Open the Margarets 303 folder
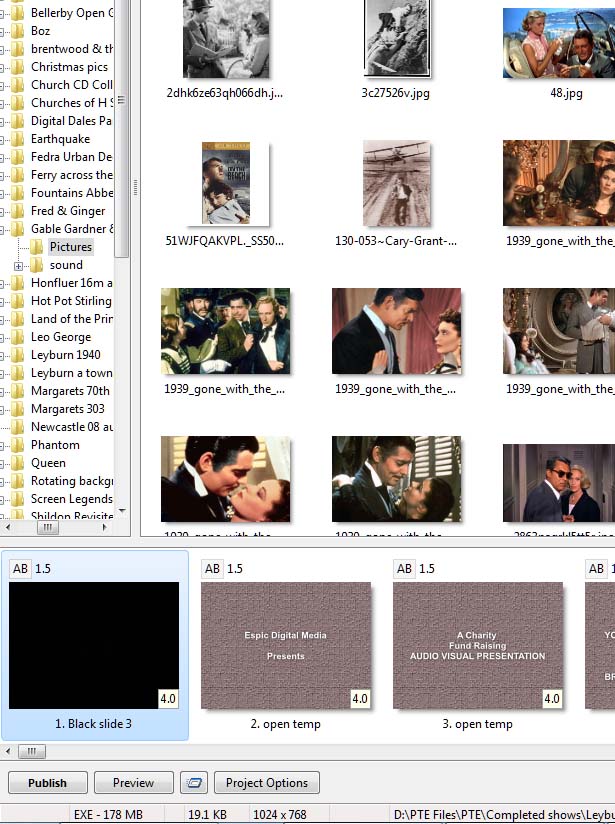 click(68, 409)
